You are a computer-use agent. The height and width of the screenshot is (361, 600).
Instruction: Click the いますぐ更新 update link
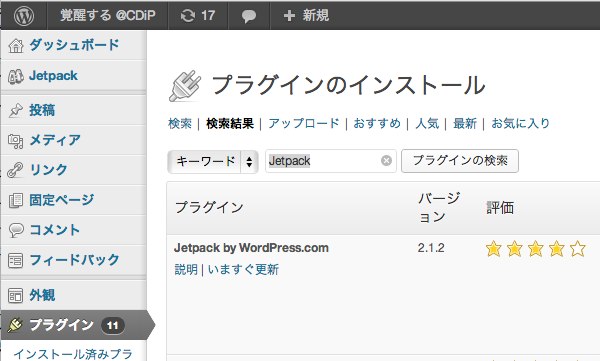pyautogui.click(x=243, y=270)
